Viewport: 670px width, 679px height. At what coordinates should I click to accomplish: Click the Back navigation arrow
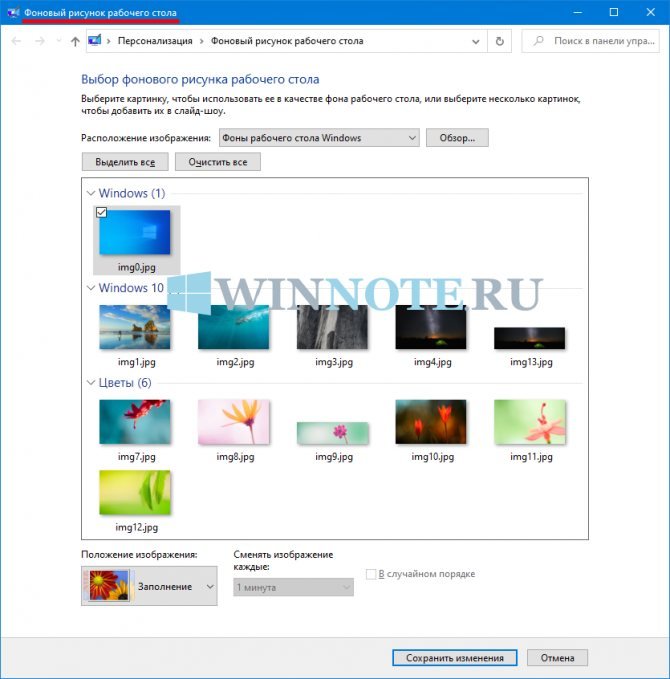coord(16,41)
